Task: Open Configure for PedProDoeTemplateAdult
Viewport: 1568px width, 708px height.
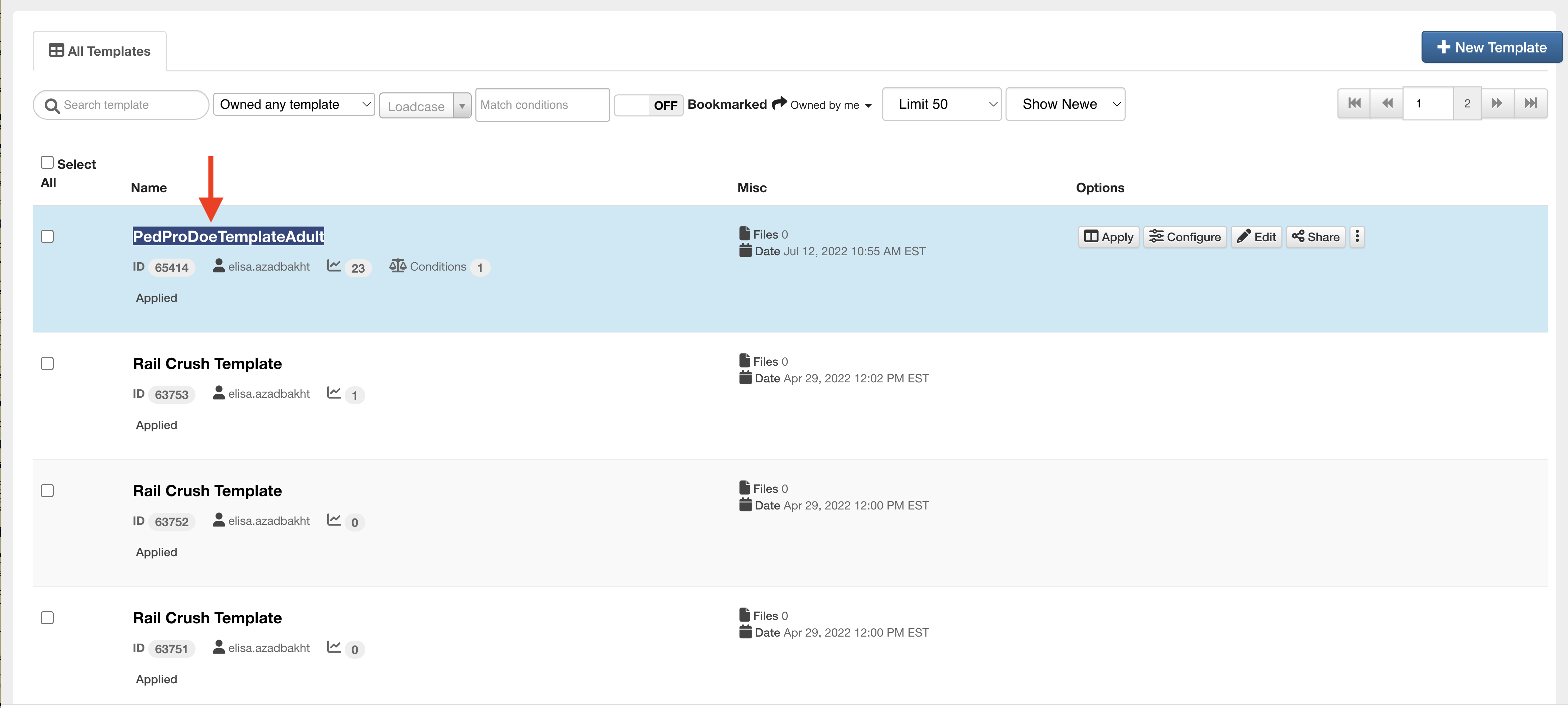Action: [1185, 237]
